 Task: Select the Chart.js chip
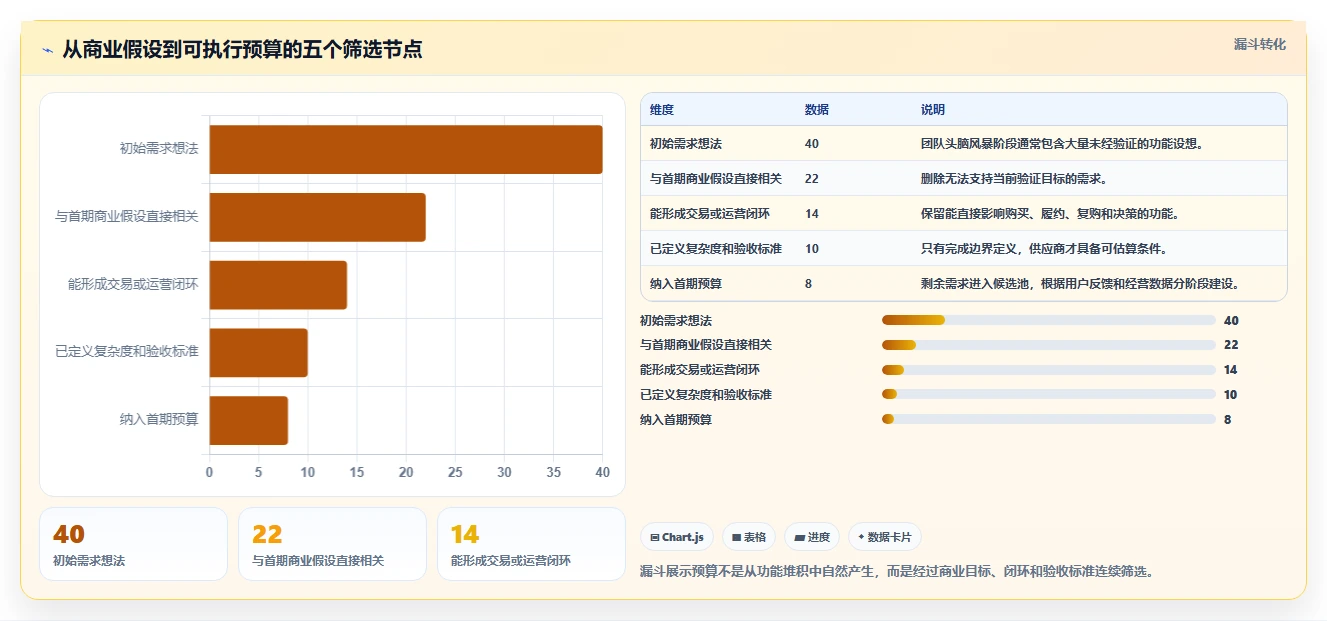coord(677,537)
